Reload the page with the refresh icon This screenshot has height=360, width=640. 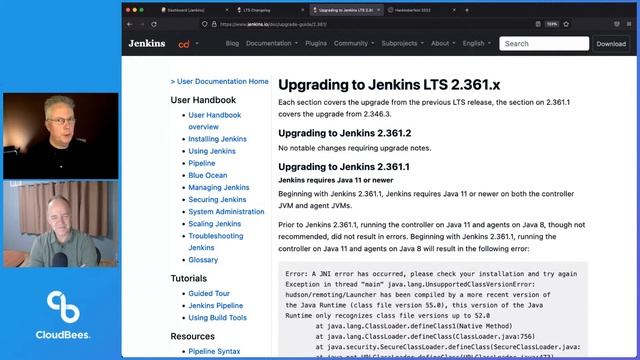154,24
